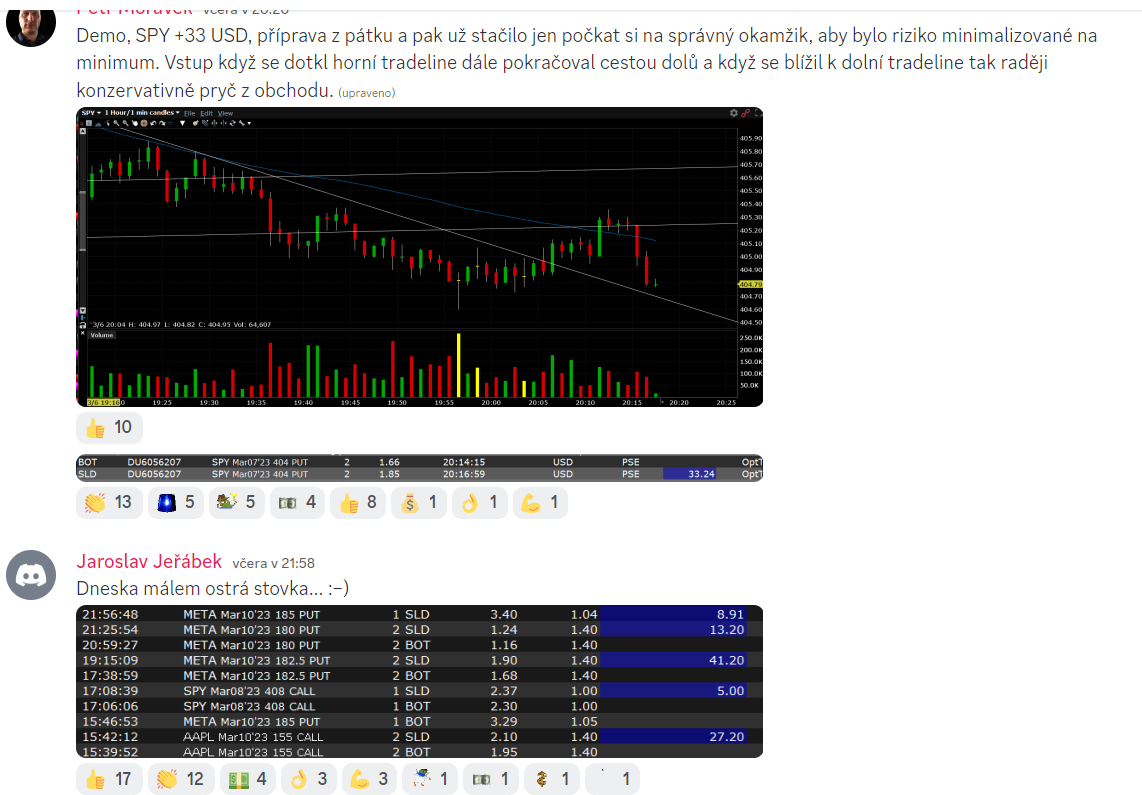The height and width of the screenshot is (795, 1142).
Task: Toggle the flexed biceps reaction with 3
Action: click(369, 779)
